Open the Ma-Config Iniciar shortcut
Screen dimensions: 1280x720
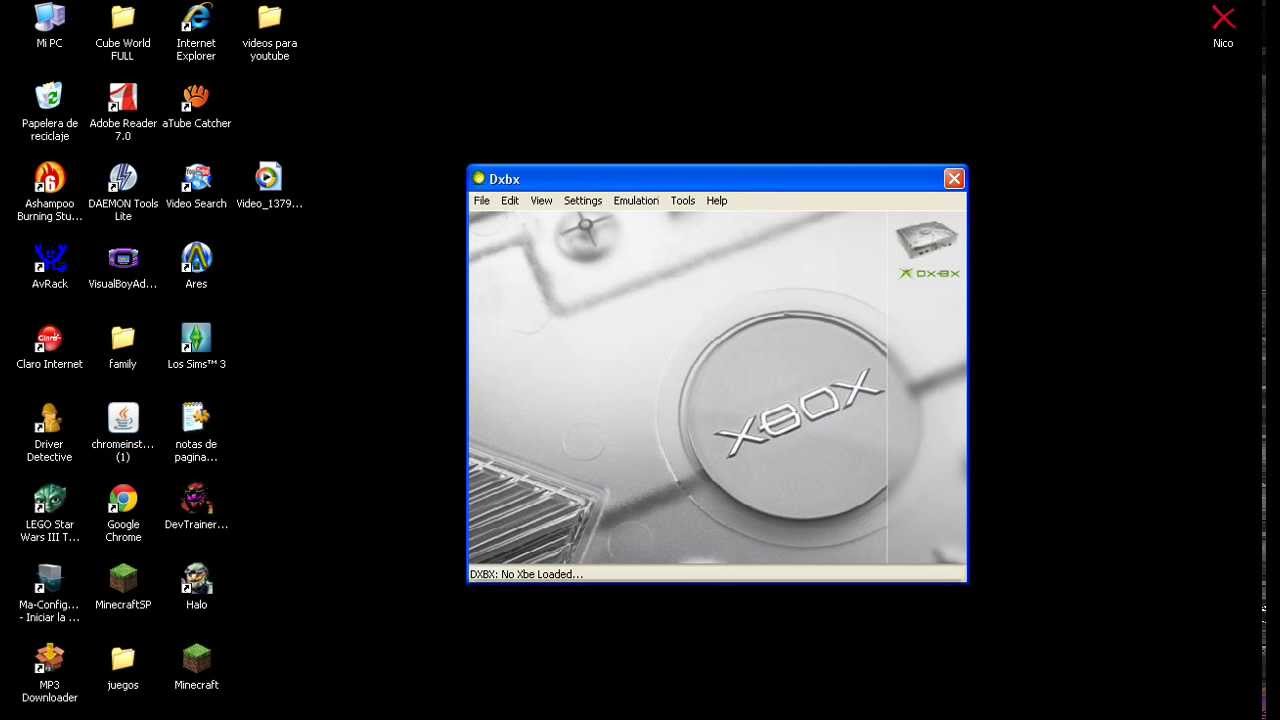(49, 593)
